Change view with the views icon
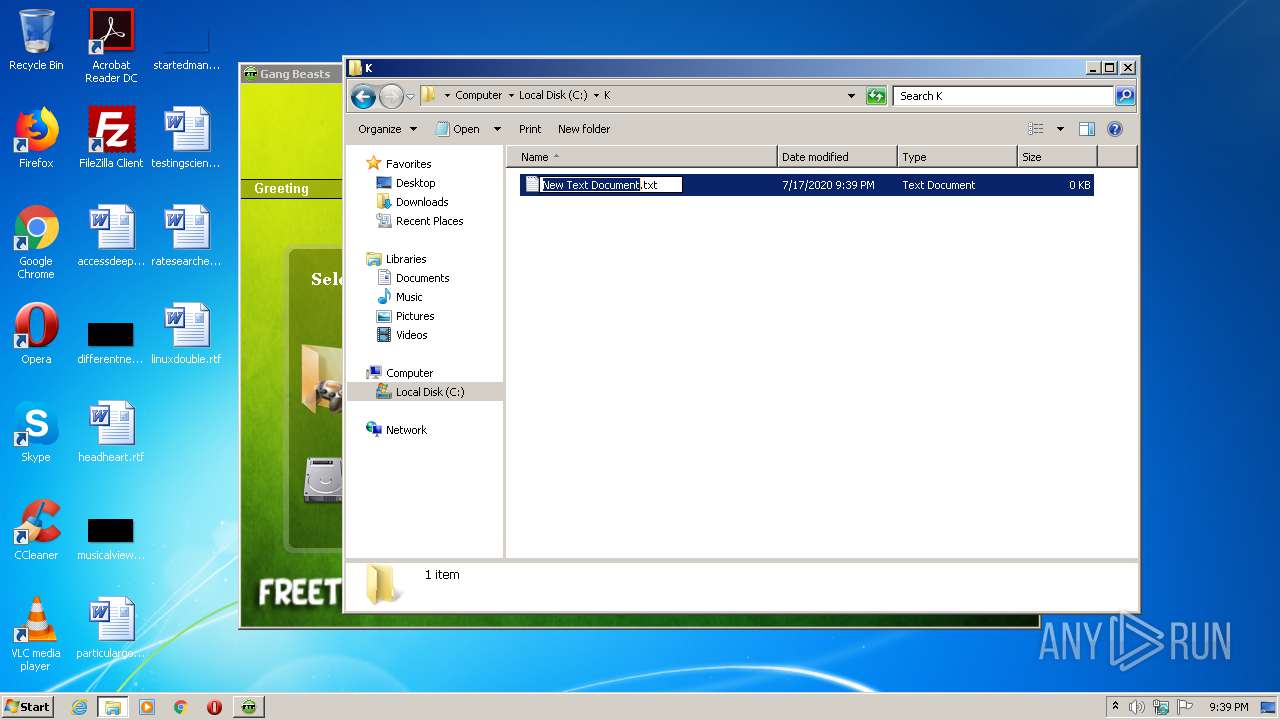Viewport: 1280px width, 720px height. click(x=1036, y=129)
